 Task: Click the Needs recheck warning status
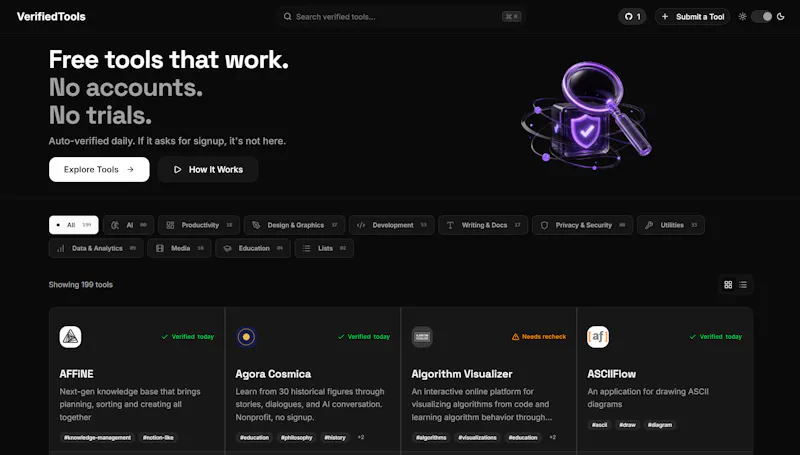(x=539, y=337)
